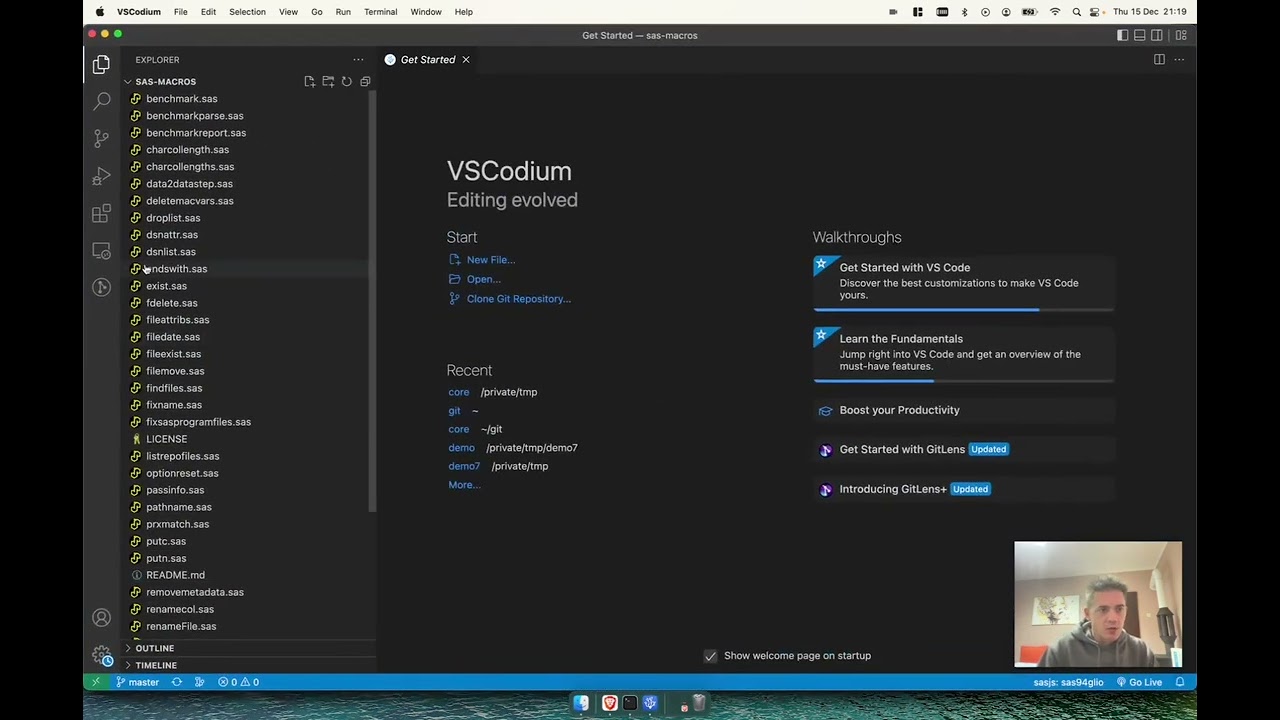Click the errors and warnings counter
Screen dimensions: 1280x720
click(239, 682)
